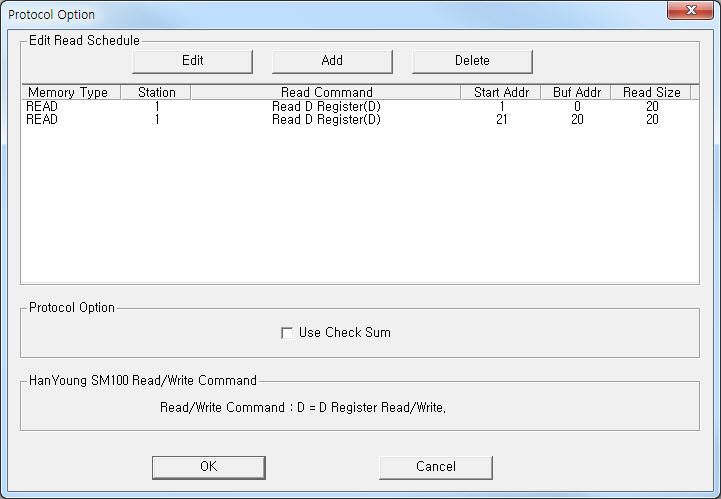Click the Start Addr column header
The image size is (721, 499).
coord(500,92)
